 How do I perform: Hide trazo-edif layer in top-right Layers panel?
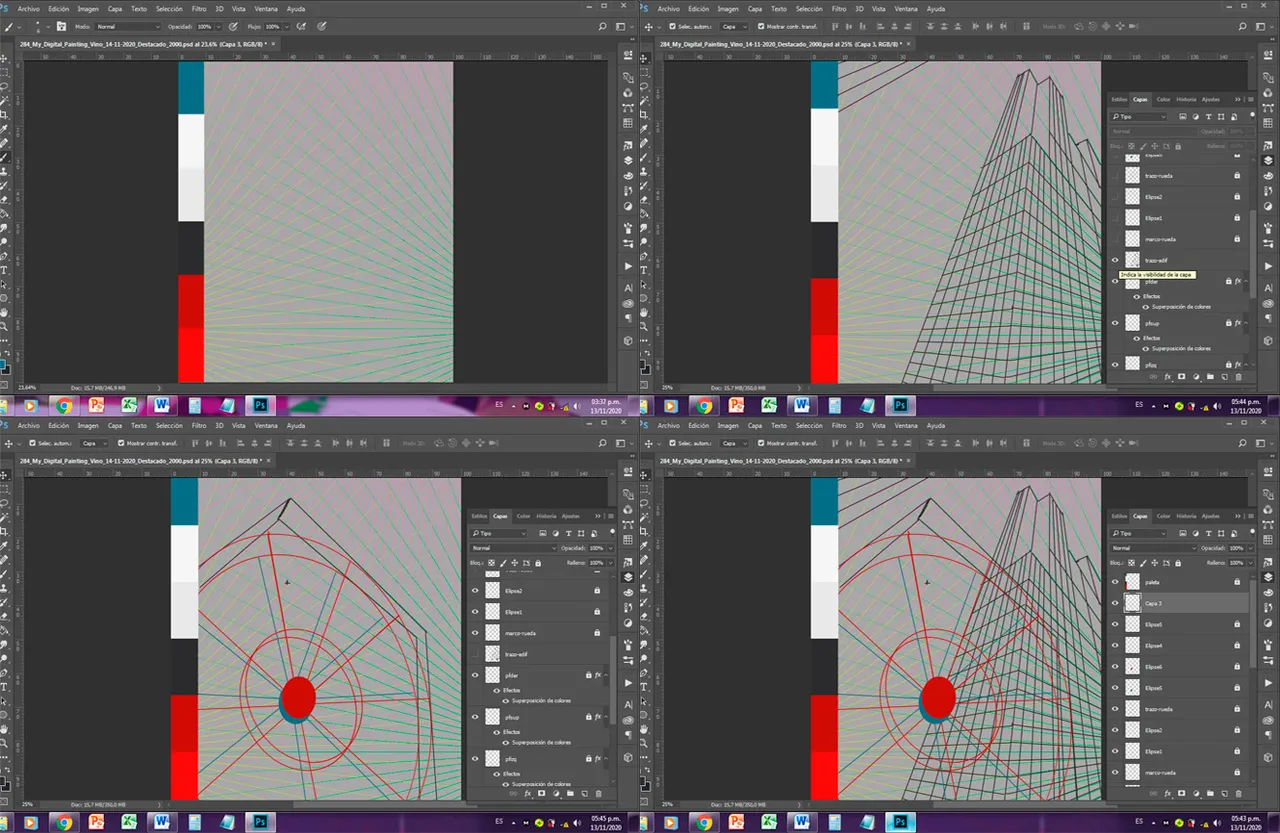click(1115, 260)
